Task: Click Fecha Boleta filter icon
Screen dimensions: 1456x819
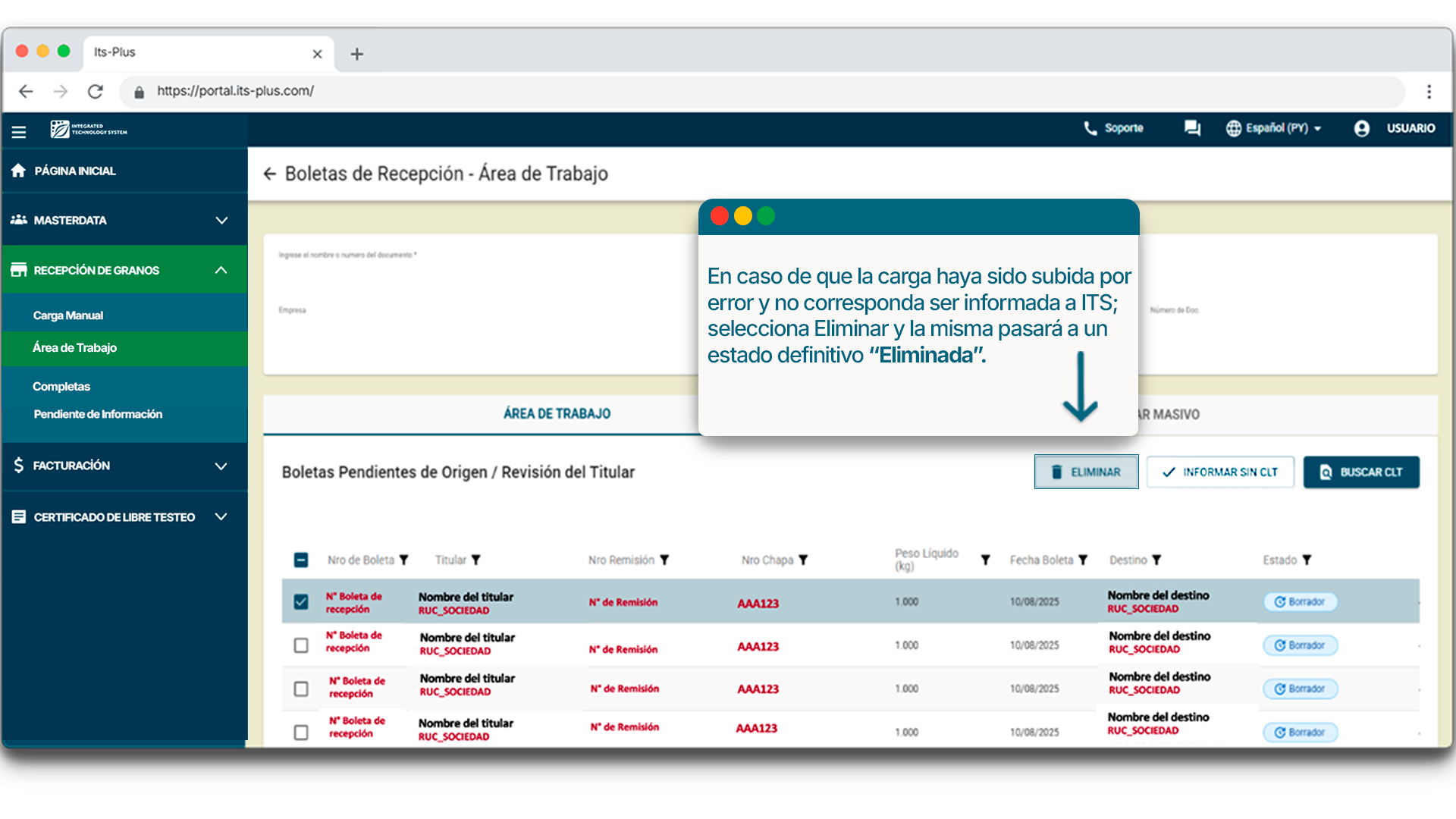Action: coord(1083,560)
